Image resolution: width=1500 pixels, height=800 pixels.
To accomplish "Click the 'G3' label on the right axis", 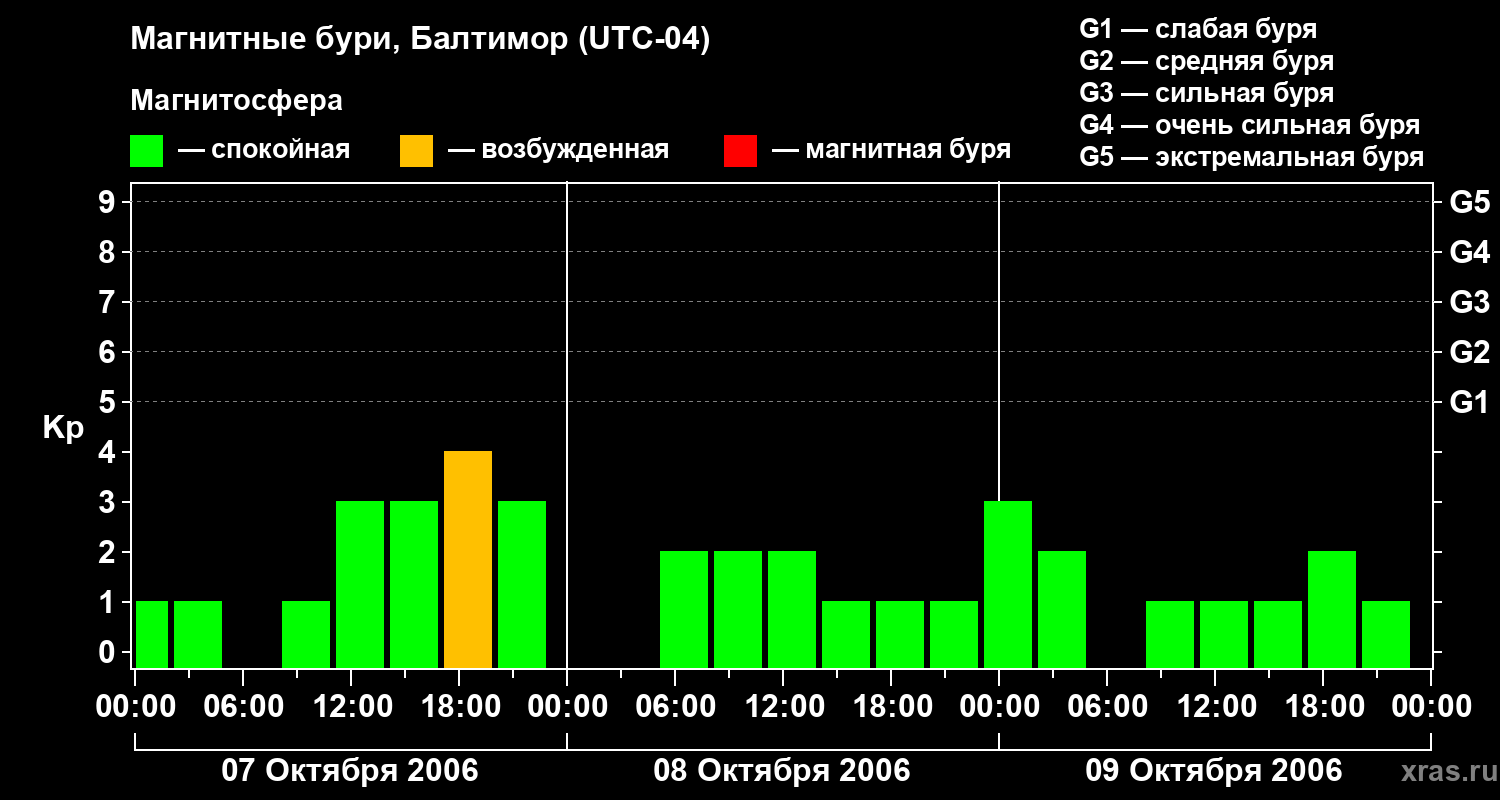I will (1469, 302).
